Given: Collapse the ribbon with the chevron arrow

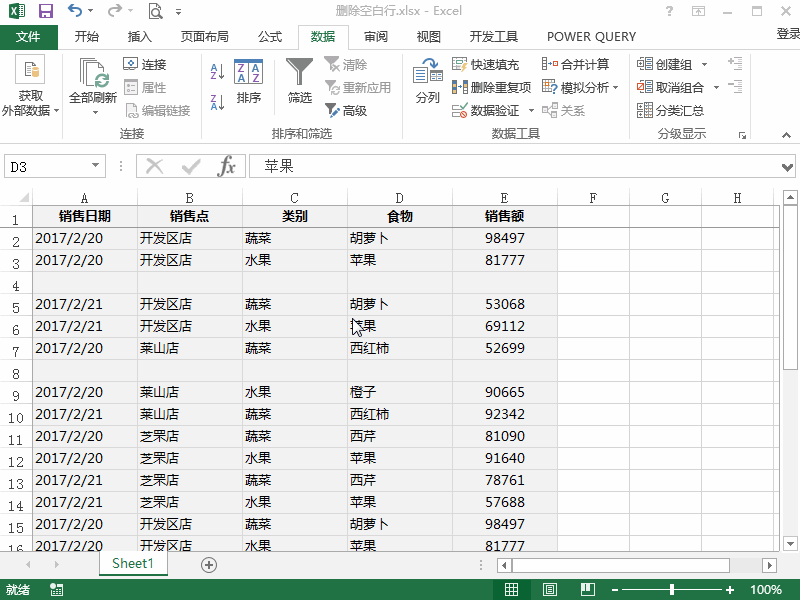Looking at the screenshot, I should (786, 135).
